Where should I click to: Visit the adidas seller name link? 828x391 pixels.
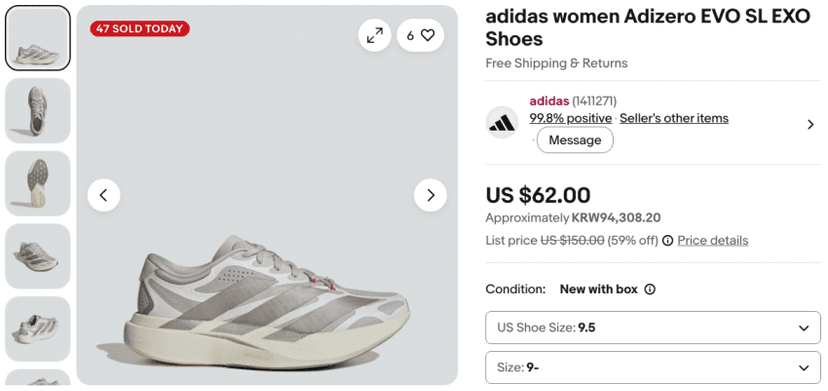[x=549, y=101]
